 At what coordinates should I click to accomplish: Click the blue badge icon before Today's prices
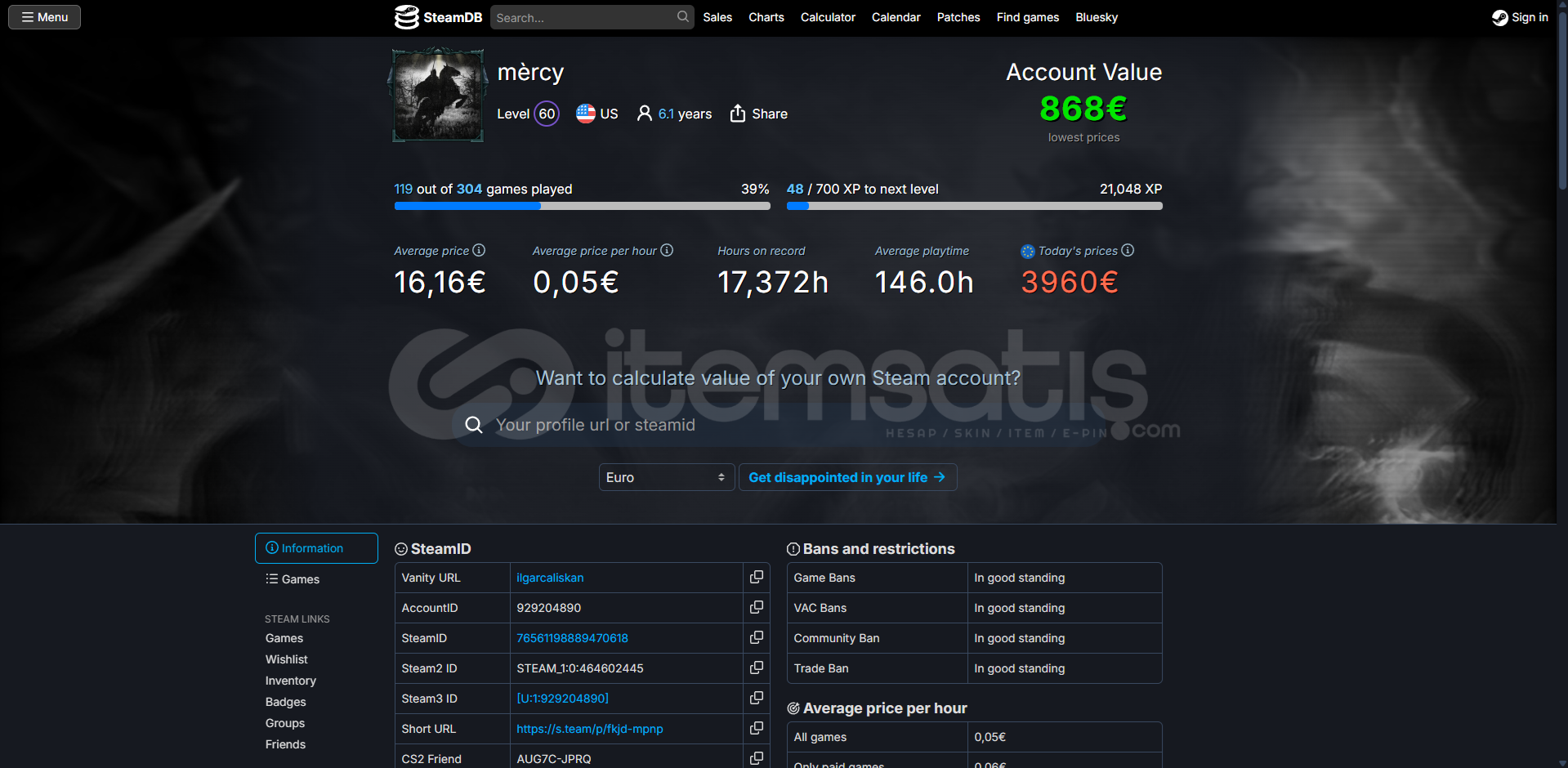coord(1028,252)
